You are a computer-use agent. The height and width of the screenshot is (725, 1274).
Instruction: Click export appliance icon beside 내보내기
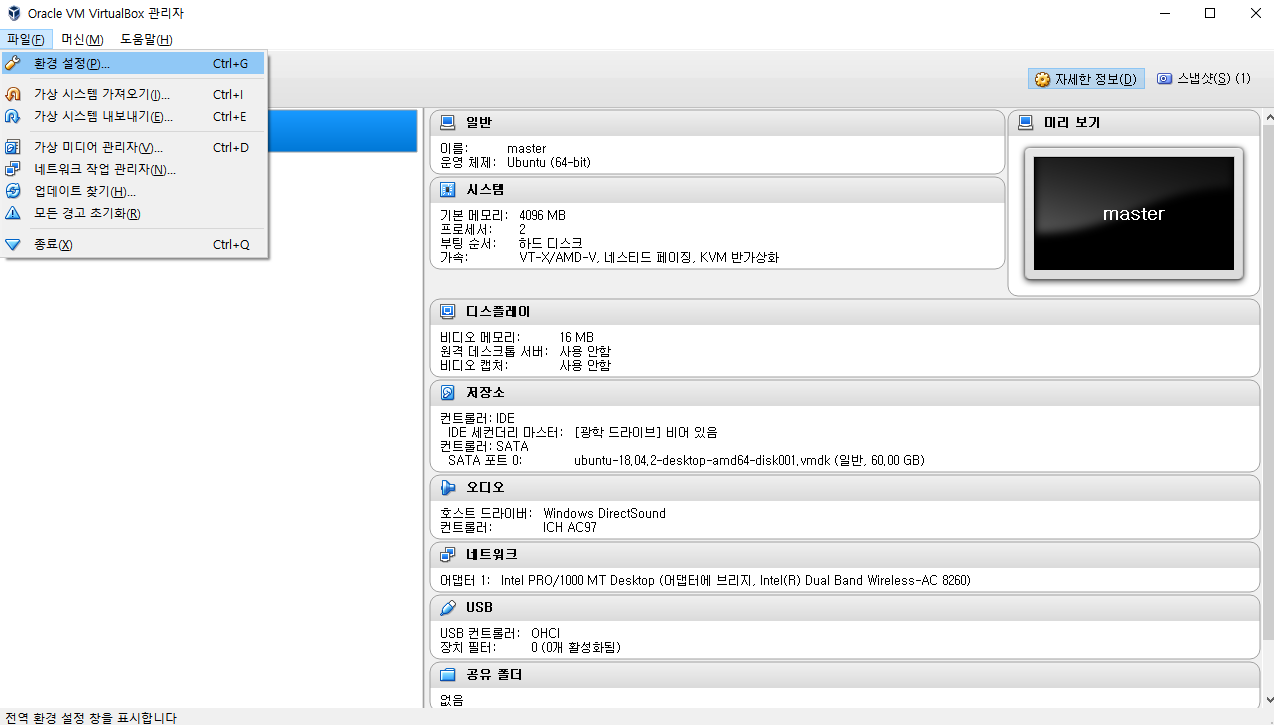pos(13,116)
